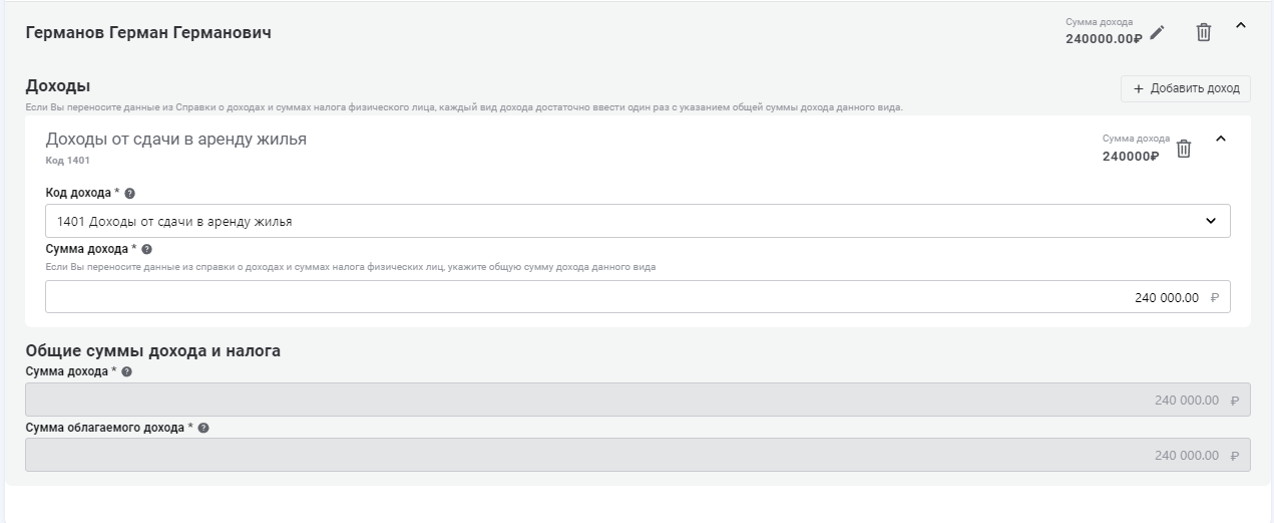Collapse the Германов Герман Германович section
1274x523 pixels.
click(1241, 26)
